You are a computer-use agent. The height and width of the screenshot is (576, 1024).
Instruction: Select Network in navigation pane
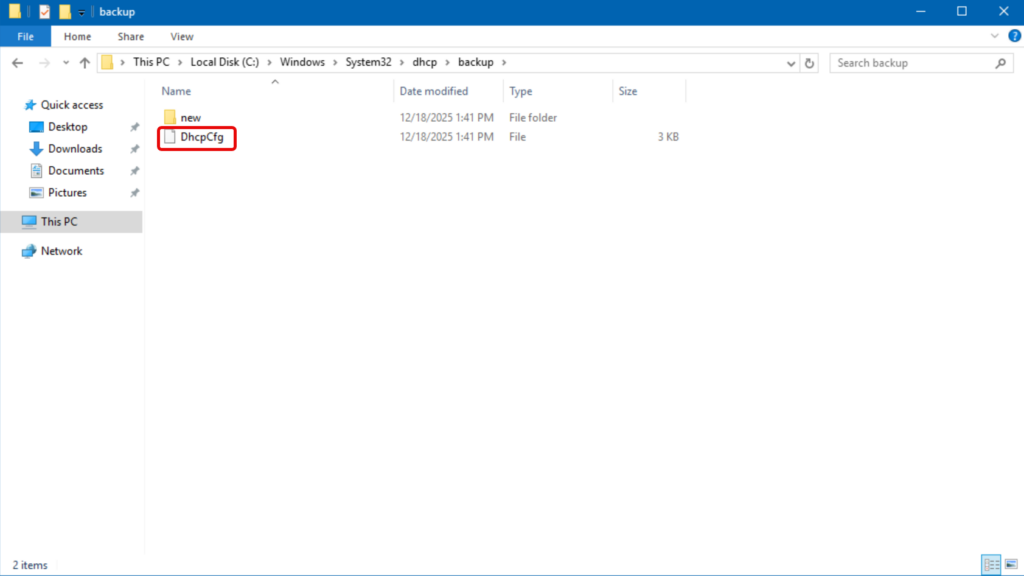[61, 251]
